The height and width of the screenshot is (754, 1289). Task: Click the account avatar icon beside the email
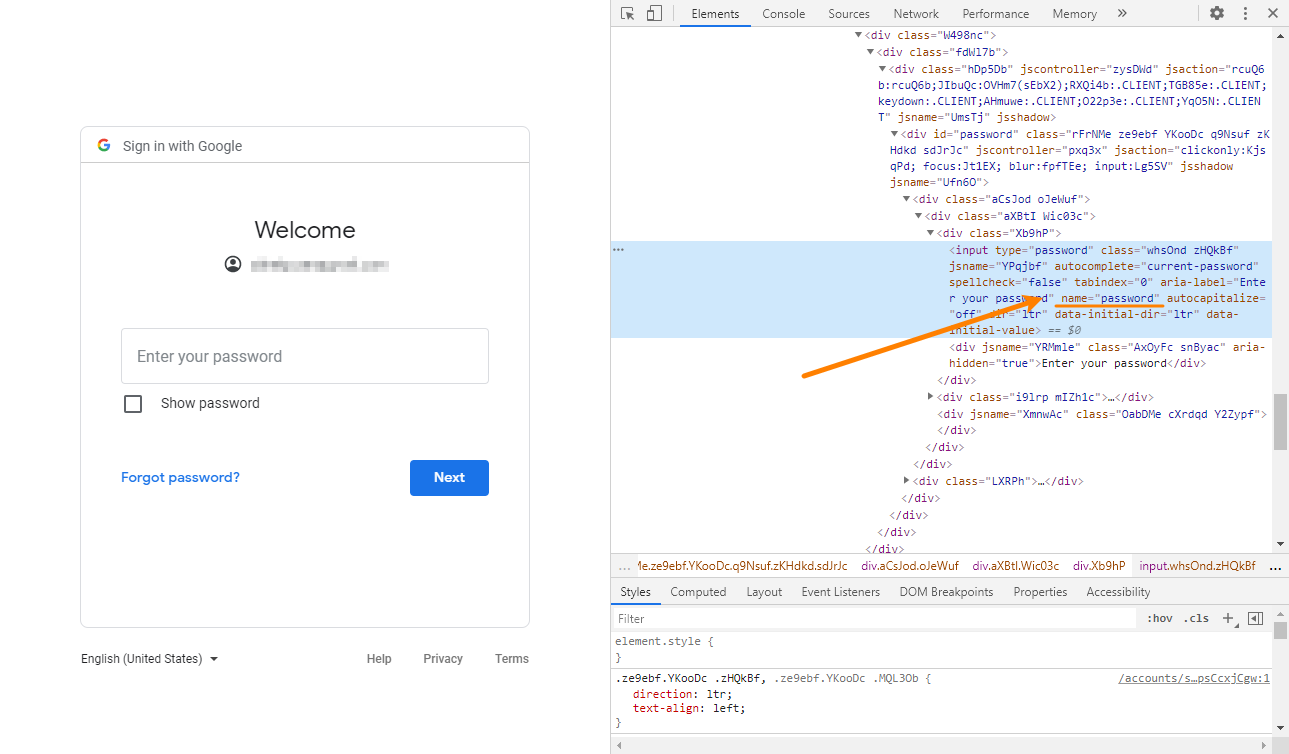click(x=233, y=263)
